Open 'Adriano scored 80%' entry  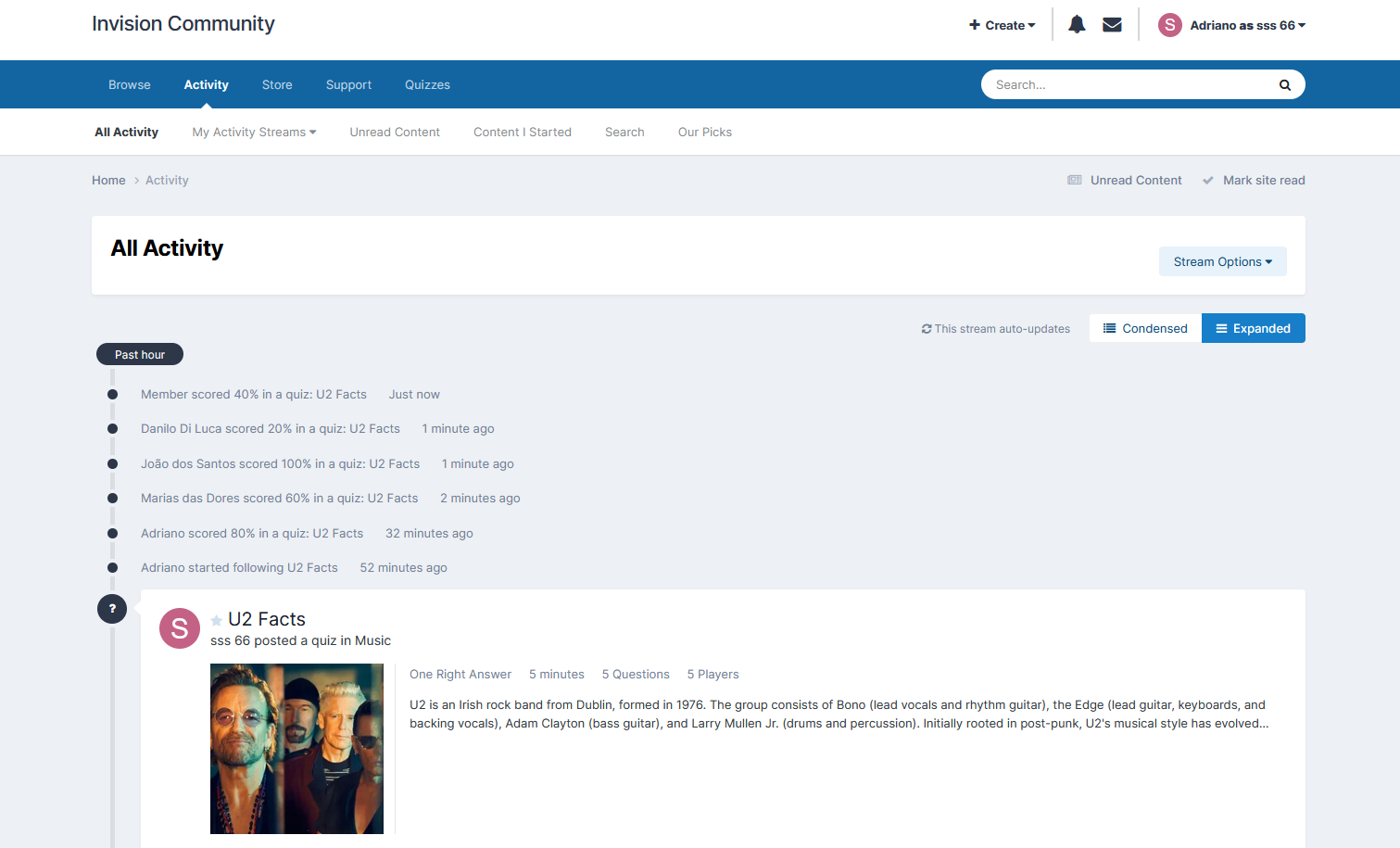252,534
